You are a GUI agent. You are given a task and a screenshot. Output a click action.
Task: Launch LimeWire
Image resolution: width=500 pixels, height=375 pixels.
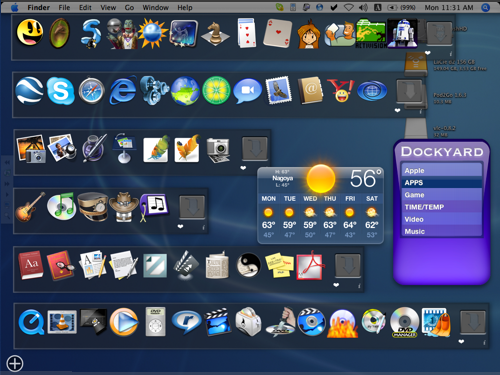(217, 91)
